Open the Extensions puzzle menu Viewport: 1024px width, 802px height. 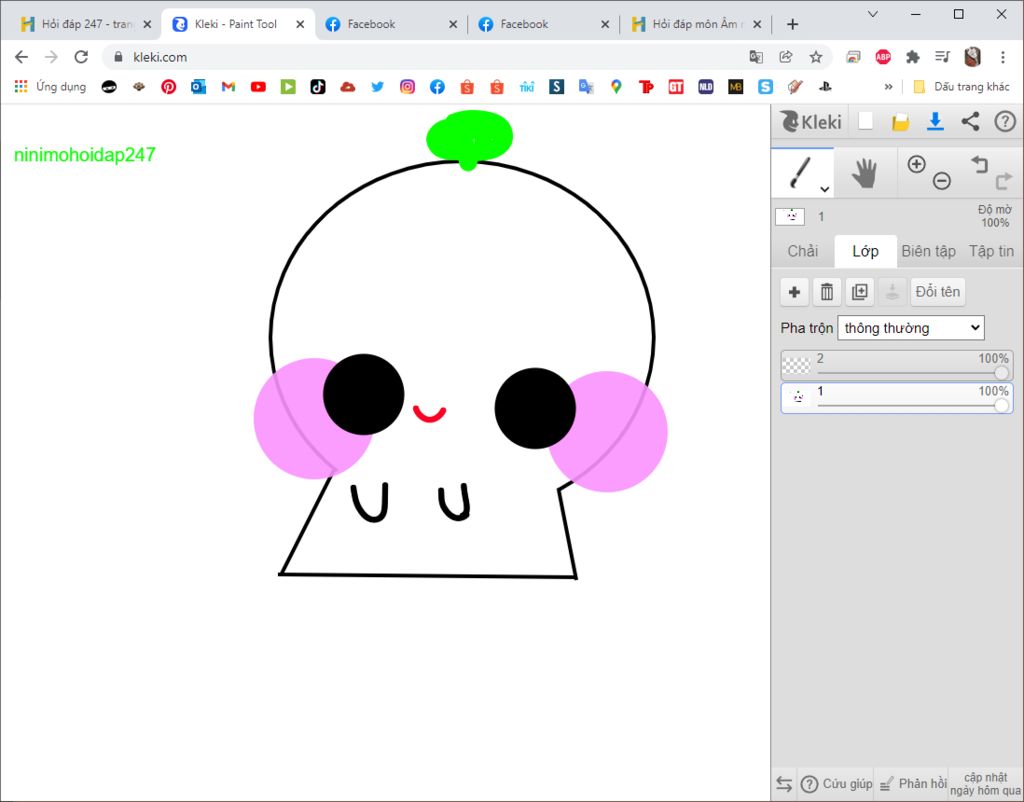pos(912,57)
